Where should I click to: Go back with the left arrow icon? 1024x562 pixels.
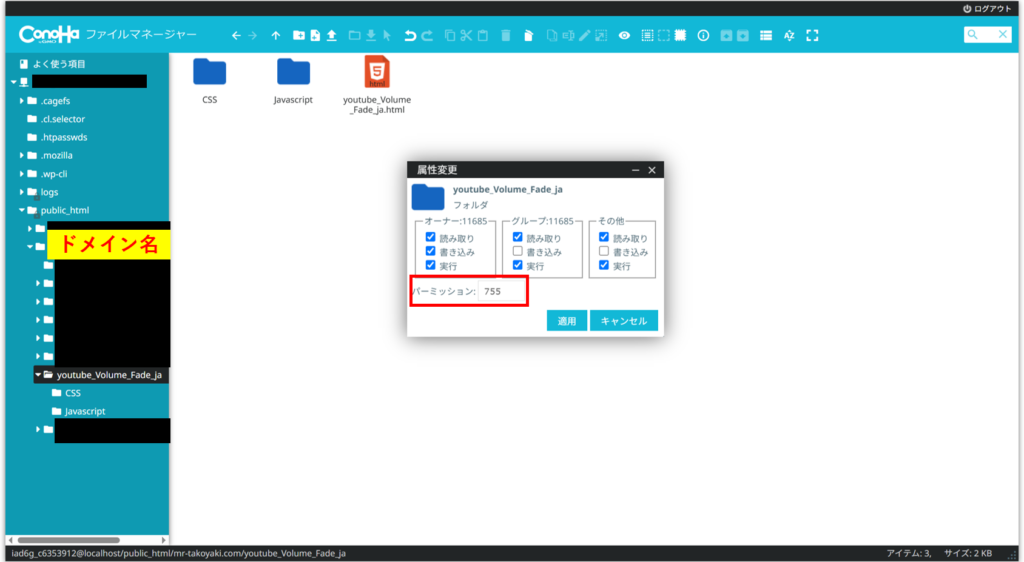click(x=236, y=36)
